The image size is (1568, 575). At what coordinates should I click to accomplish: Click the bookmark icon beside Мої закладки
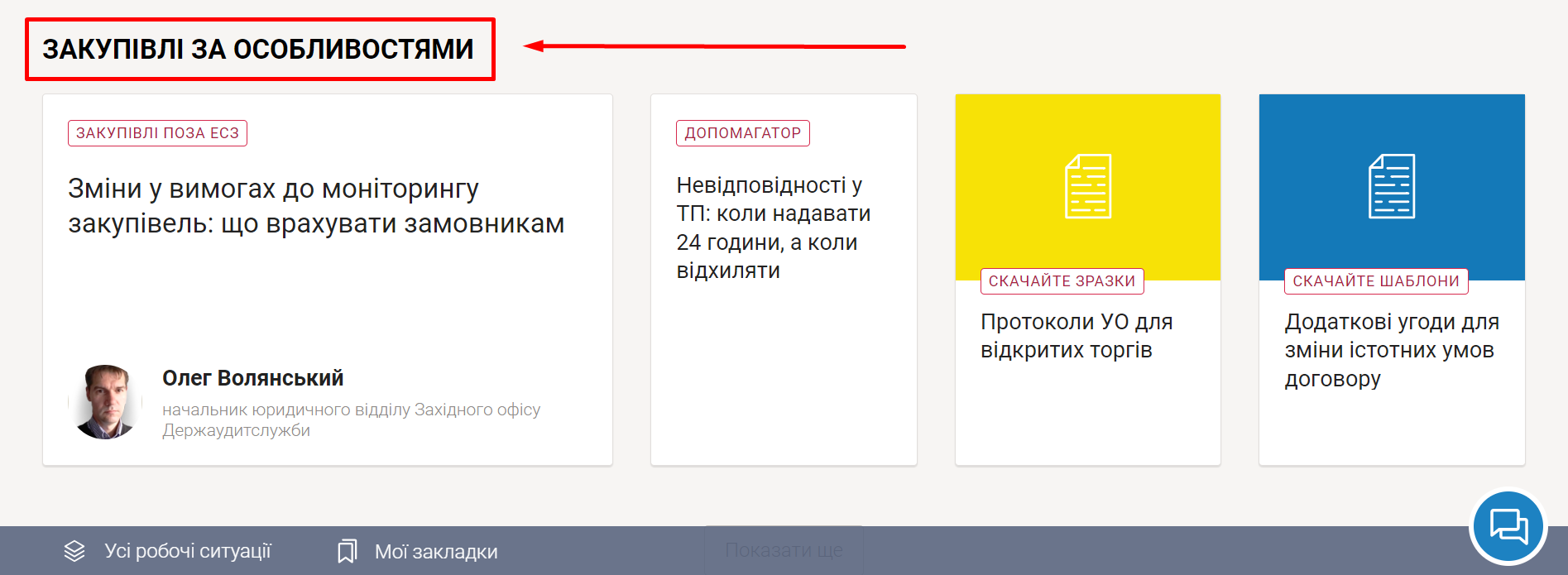348,551
